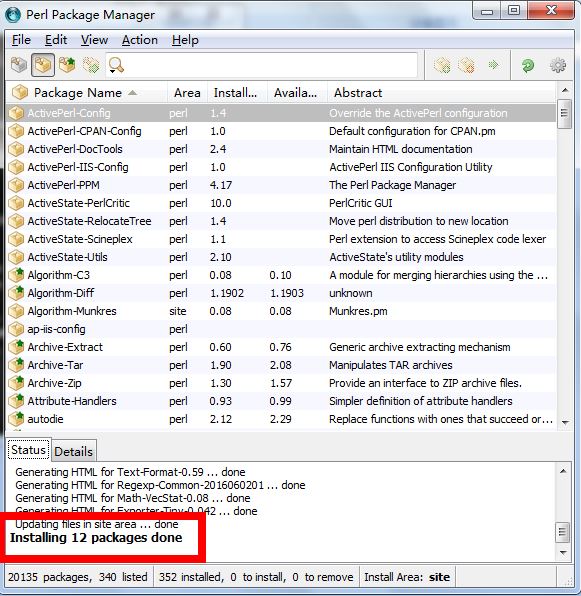Click 'Install Area: site' status bar entry
This screenshot has height=596, width=581.
pos(407,577)
